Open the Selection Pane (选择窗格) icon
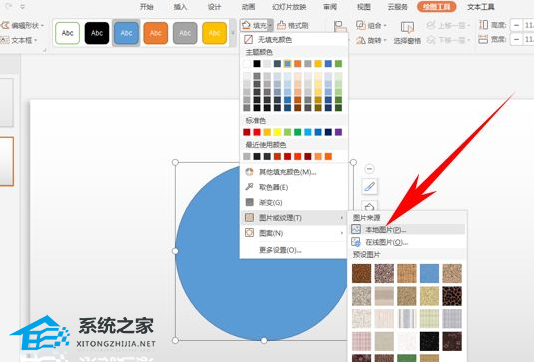The height and width of the screenshot is (362, 534). tap(407, 27)
